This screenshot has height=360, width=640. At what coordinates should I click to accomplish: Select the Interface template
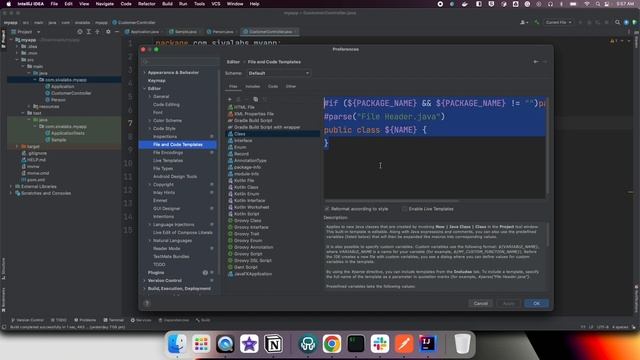tap(243, 140)
